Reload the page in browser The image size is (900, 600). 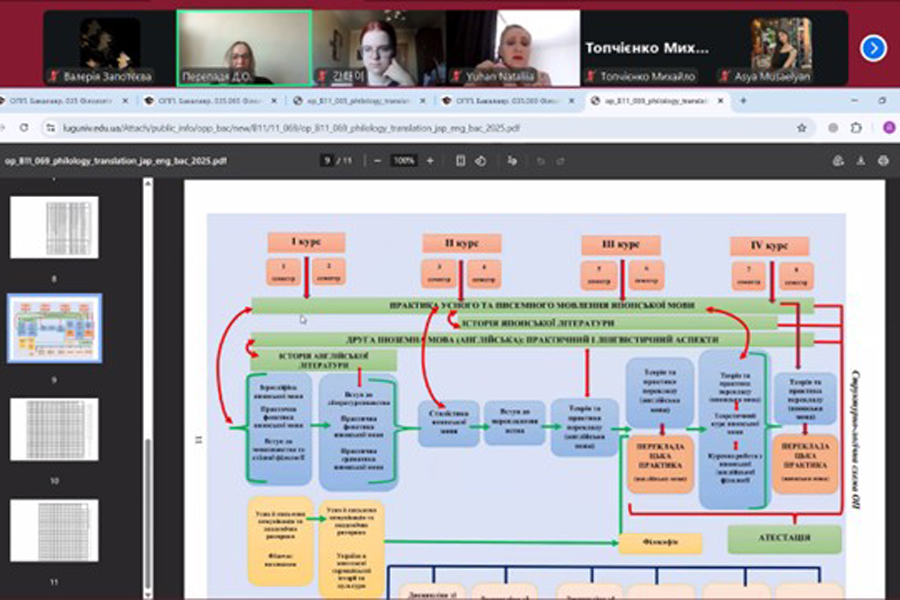click(24, 128)
